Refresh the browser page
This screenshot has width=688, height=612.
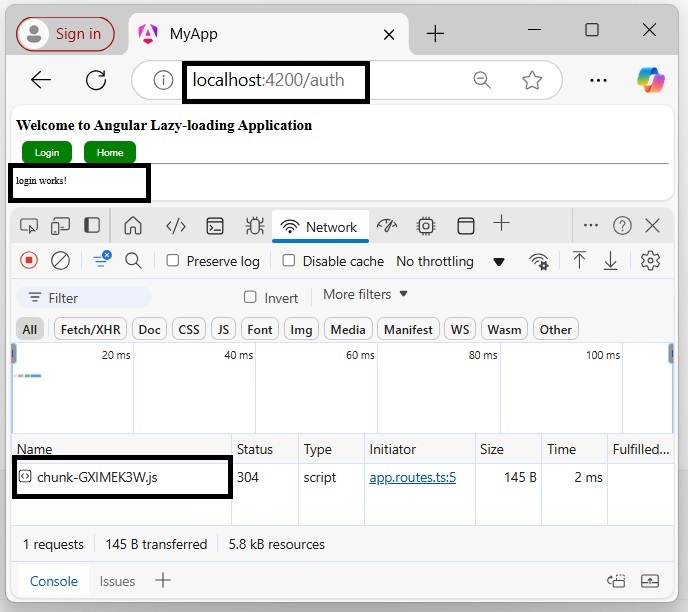point(96,81)
